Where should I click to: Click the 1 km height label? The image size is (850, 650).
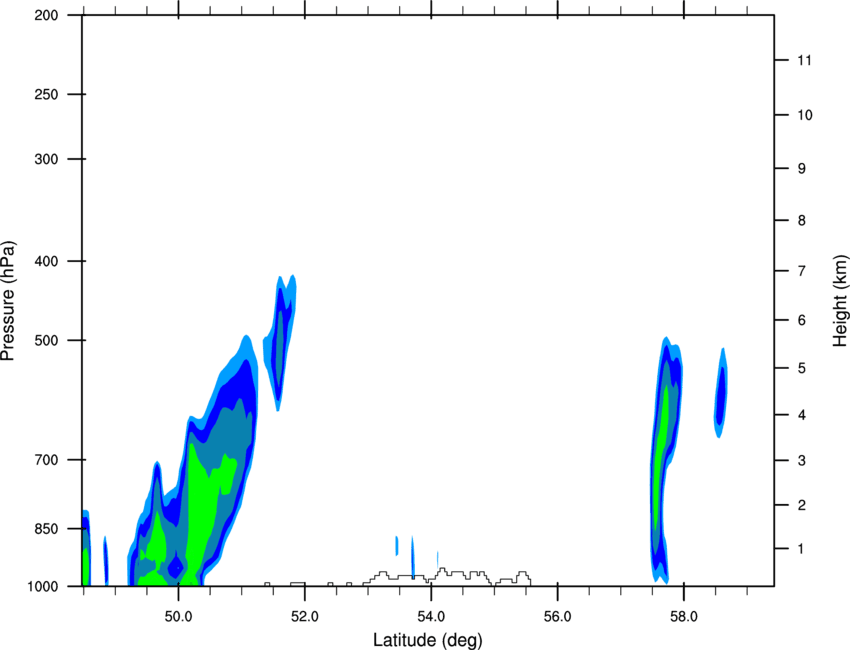point(801,549)
